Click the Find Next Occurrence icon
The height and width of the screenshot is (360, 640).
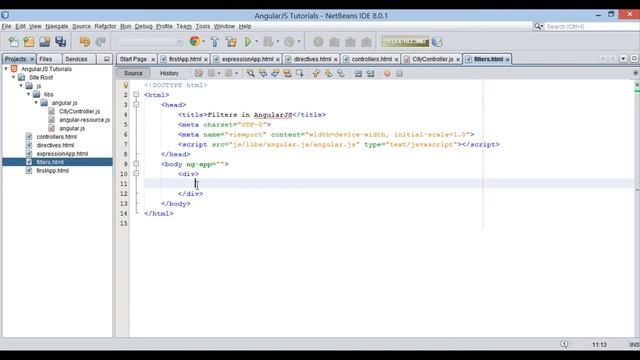275,73
